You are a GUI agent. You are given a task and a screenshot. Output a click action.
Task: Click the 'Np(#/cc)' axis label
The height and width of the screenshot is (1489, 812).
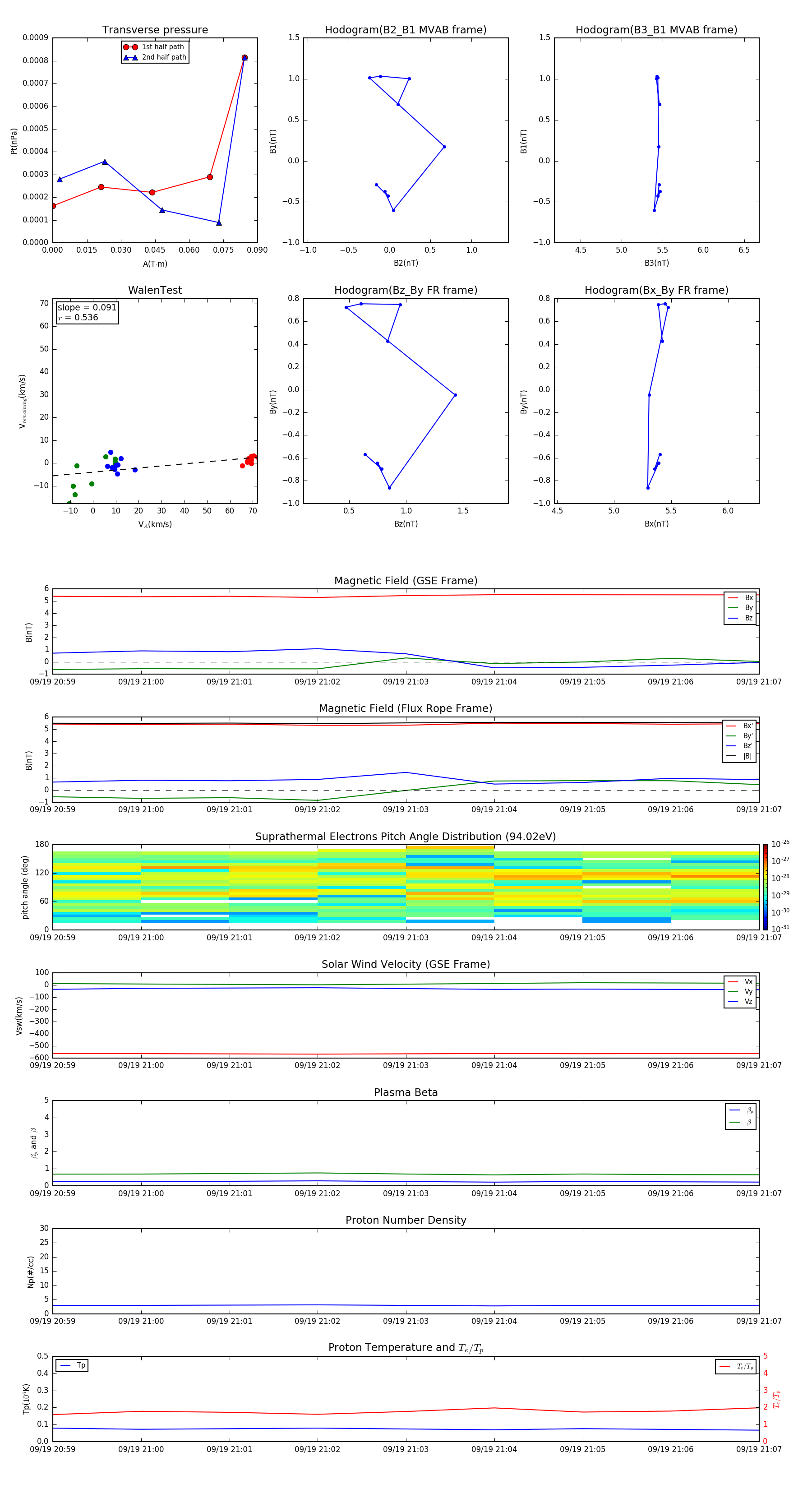[x=31, y=1272]
